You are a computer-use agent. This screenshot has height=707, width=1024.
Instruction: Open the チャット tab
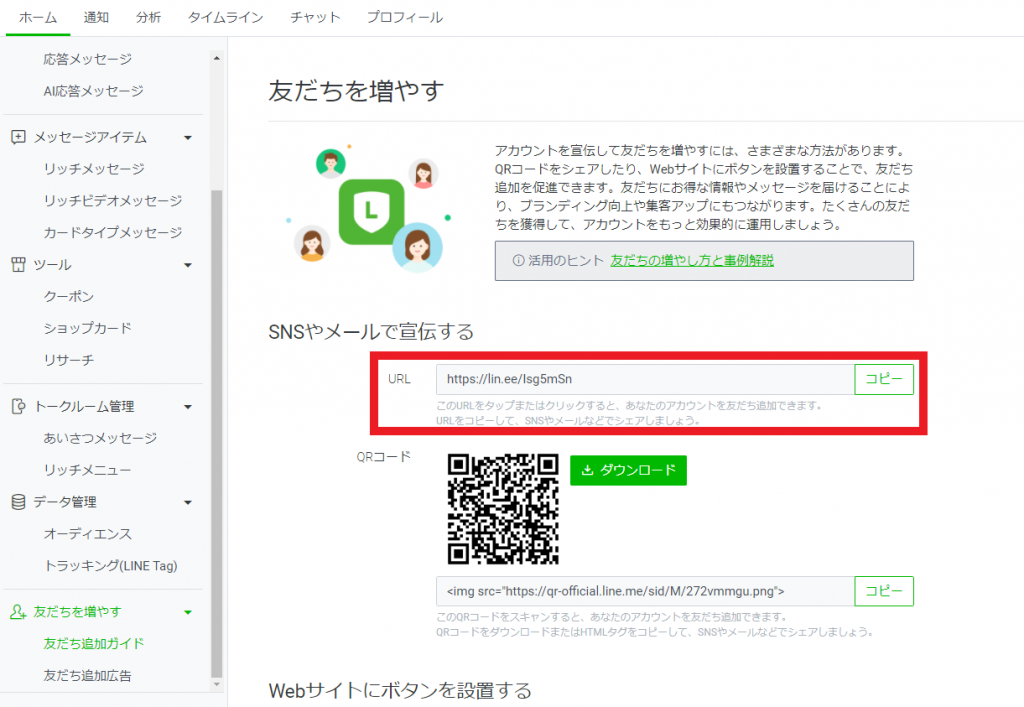click(x=315, y=18)
